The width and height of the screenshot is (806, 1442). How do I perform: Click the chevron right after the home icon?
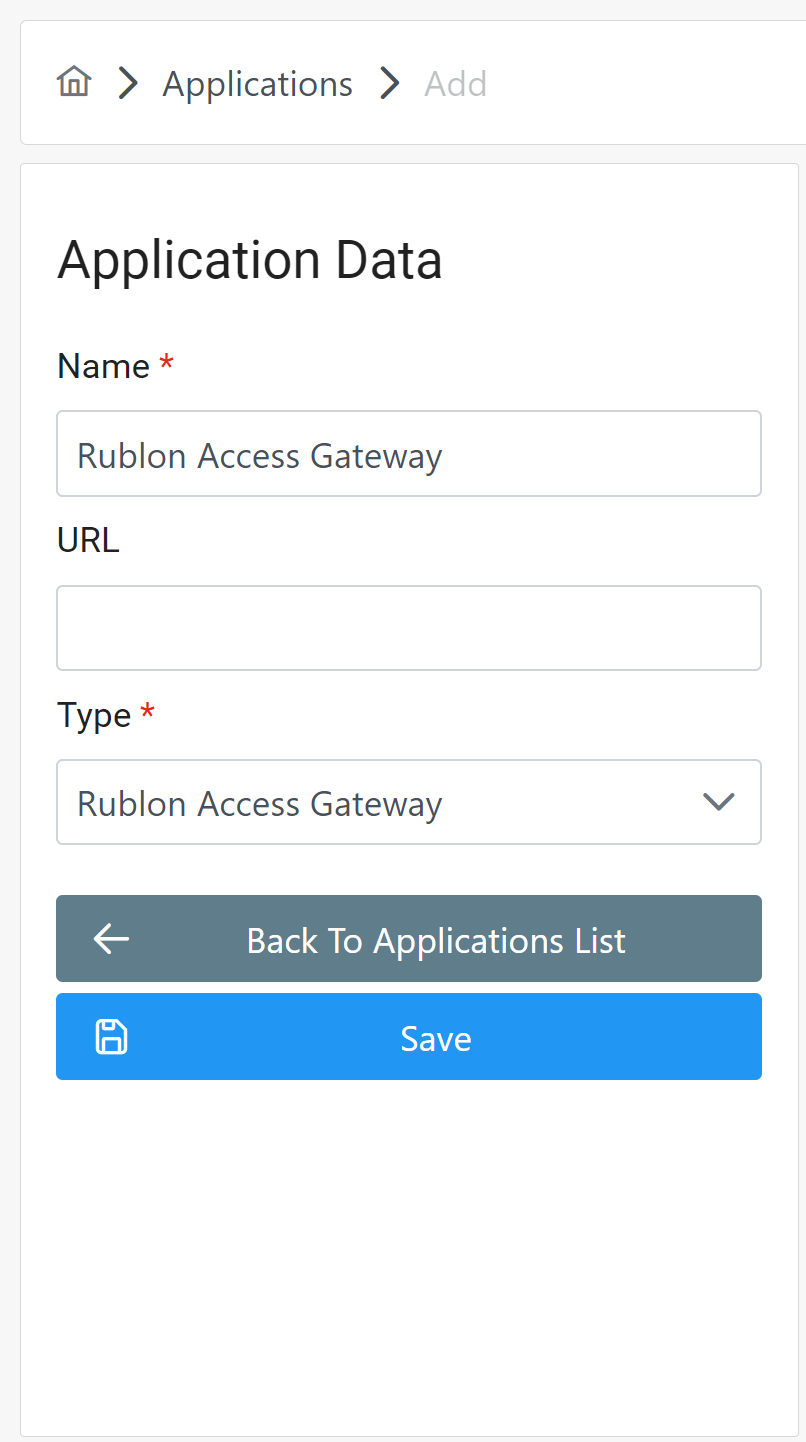[127, 83]
